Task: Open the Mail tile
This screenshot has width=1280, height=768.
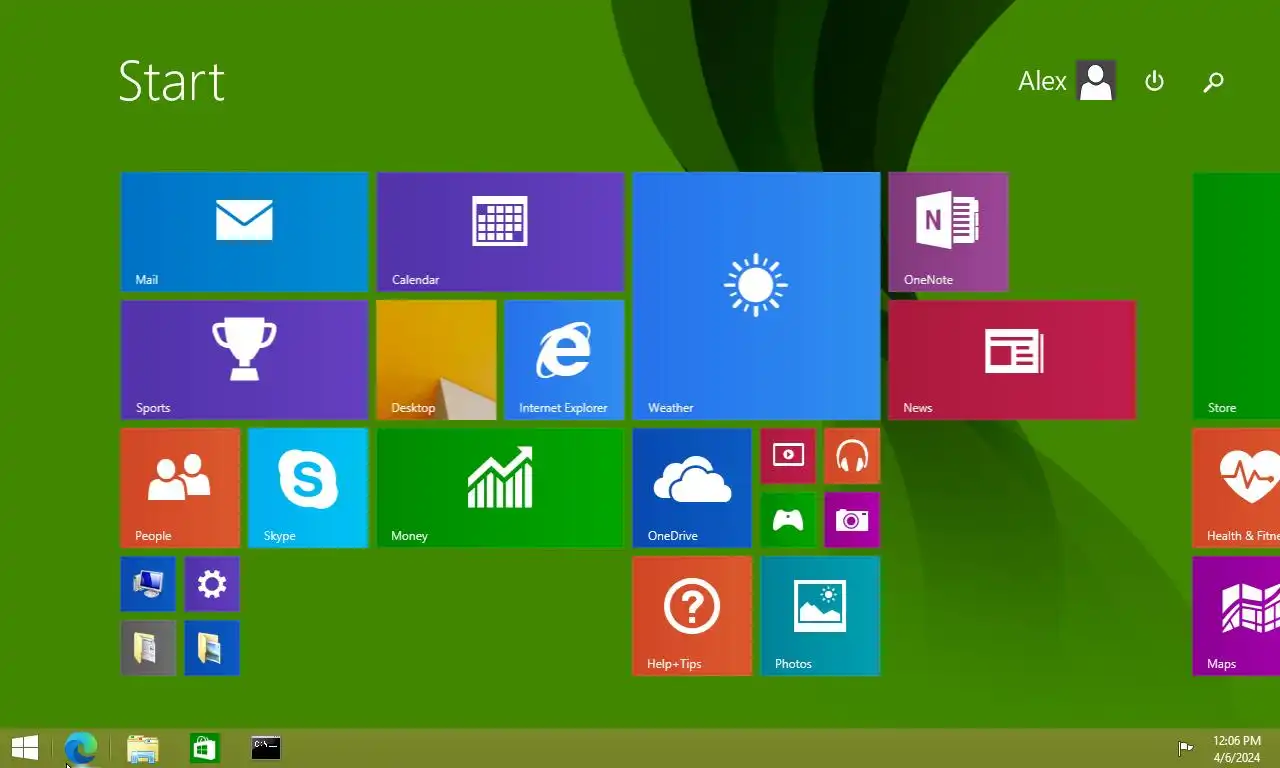Action: pyautogui.click(x=244, y=232)
